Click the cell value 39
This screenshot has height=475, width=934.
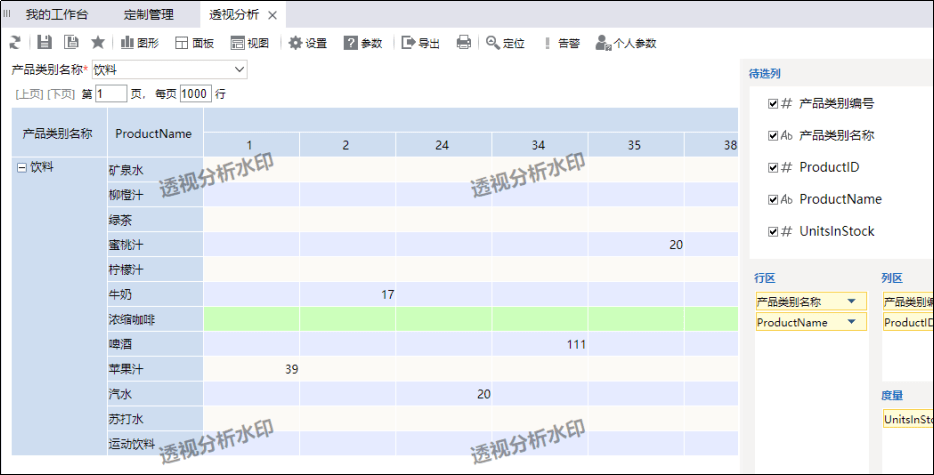291,370
